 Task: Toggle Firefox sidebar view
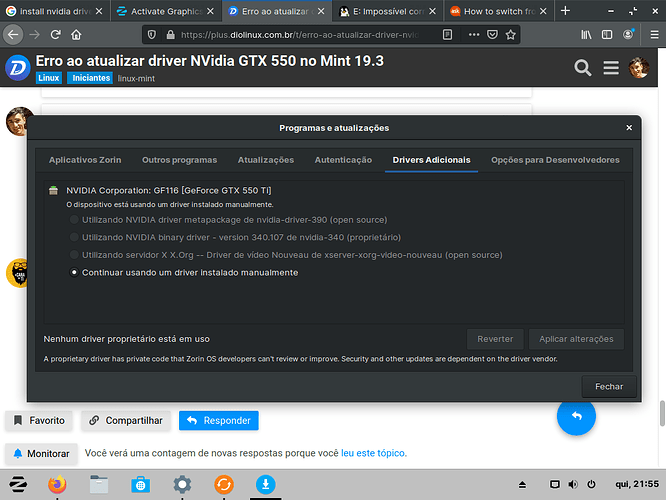click(607, 34)
